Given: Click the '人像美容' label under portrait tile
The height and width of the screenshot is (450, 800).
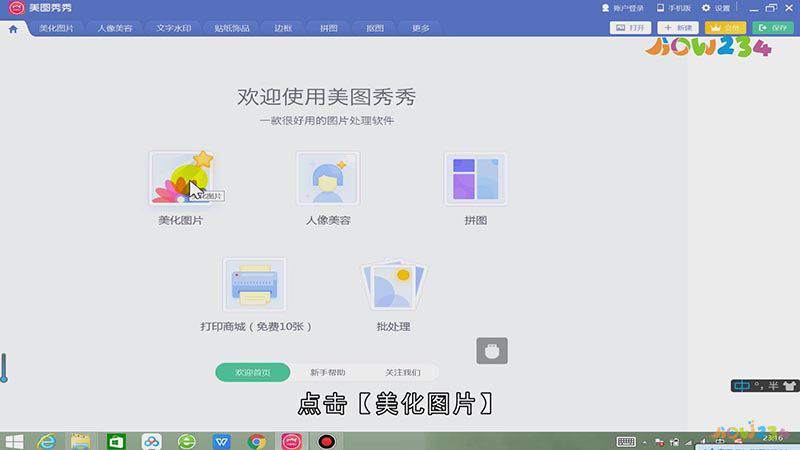Looking at the screenshot, I should [328, 220].
